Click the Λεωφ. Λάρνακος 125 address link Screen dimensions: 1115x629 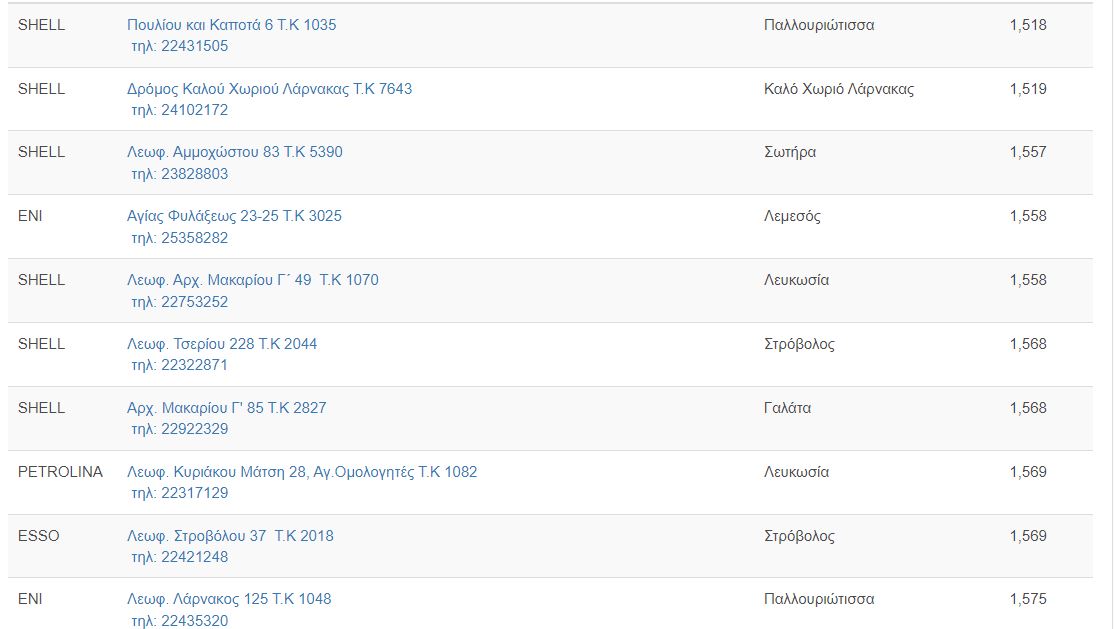coord(229,599)
